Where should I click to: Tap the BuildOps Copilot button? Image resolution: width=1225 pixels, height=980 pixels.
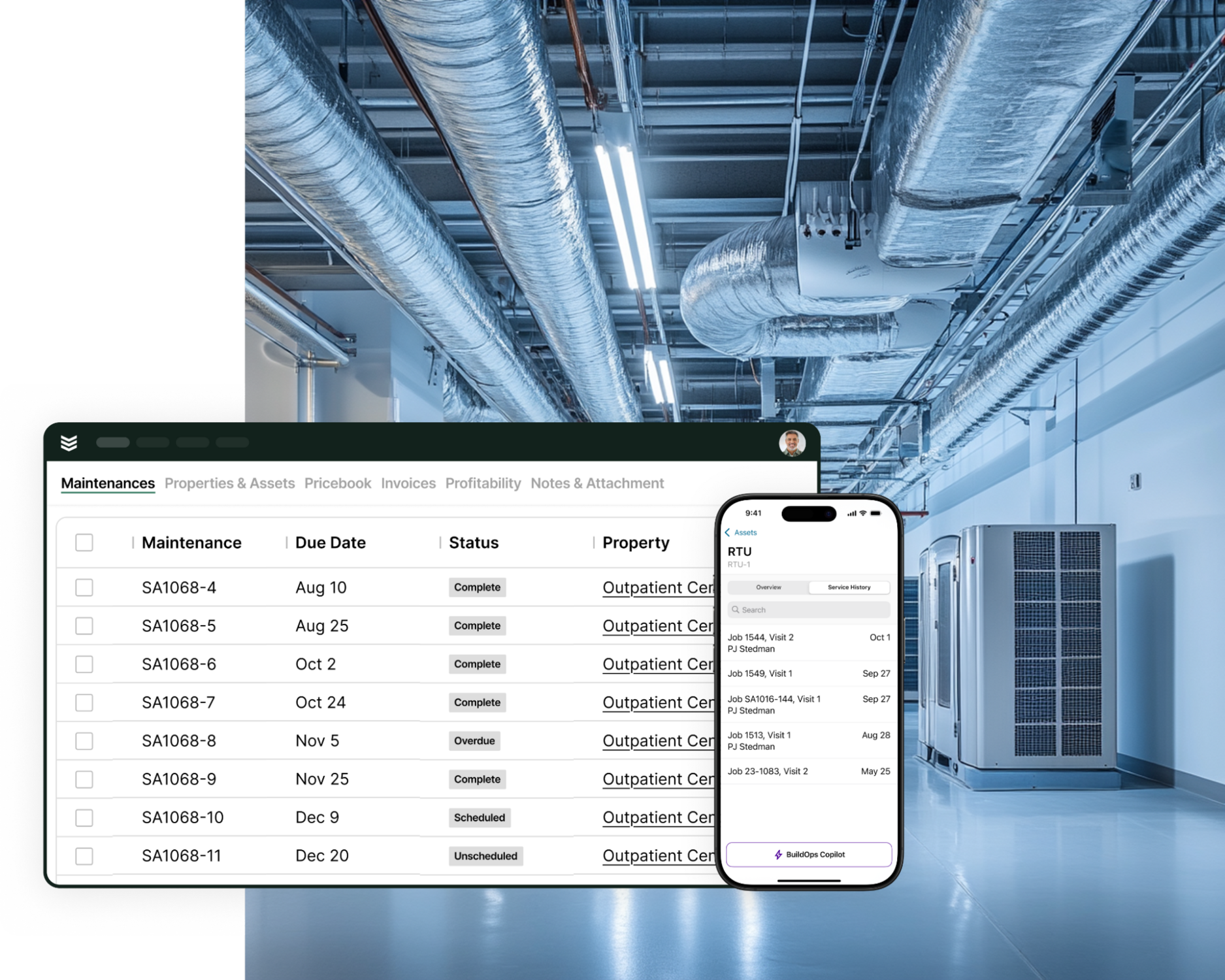[808, 854]
